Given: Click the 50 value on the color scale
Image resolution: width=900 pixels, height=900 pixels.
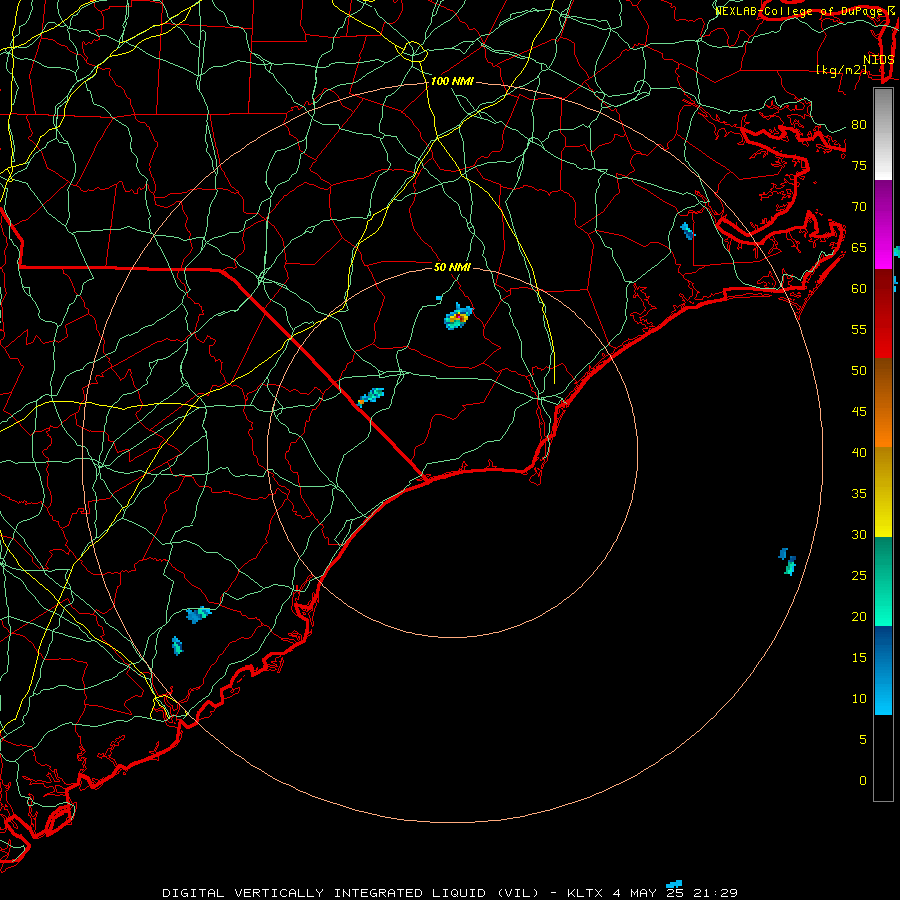Looking at the screenshot, I should pyautogui.click(x=859, y=370).
